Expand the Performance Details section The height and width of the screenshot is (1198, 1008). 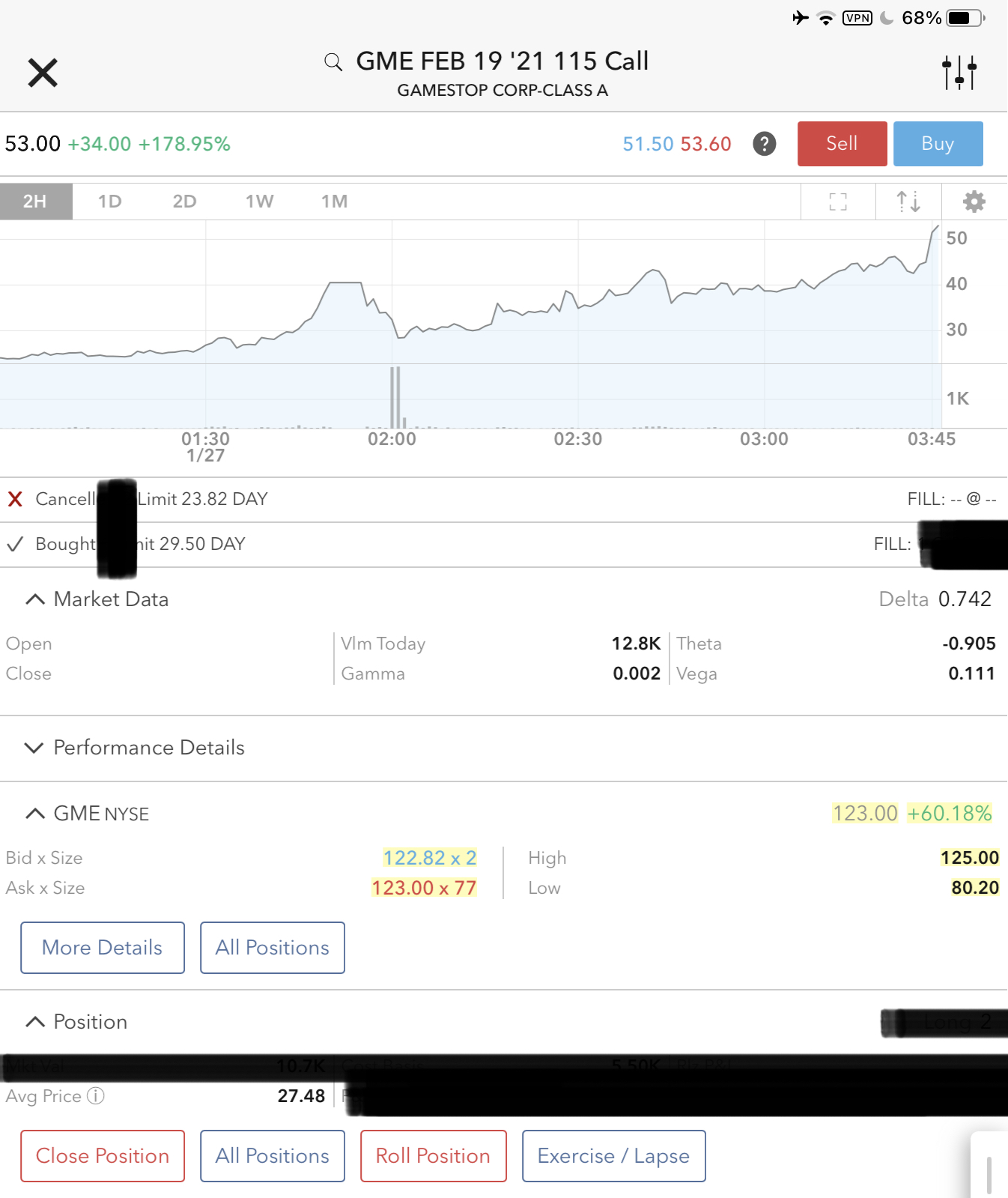[x=34, y=748]
